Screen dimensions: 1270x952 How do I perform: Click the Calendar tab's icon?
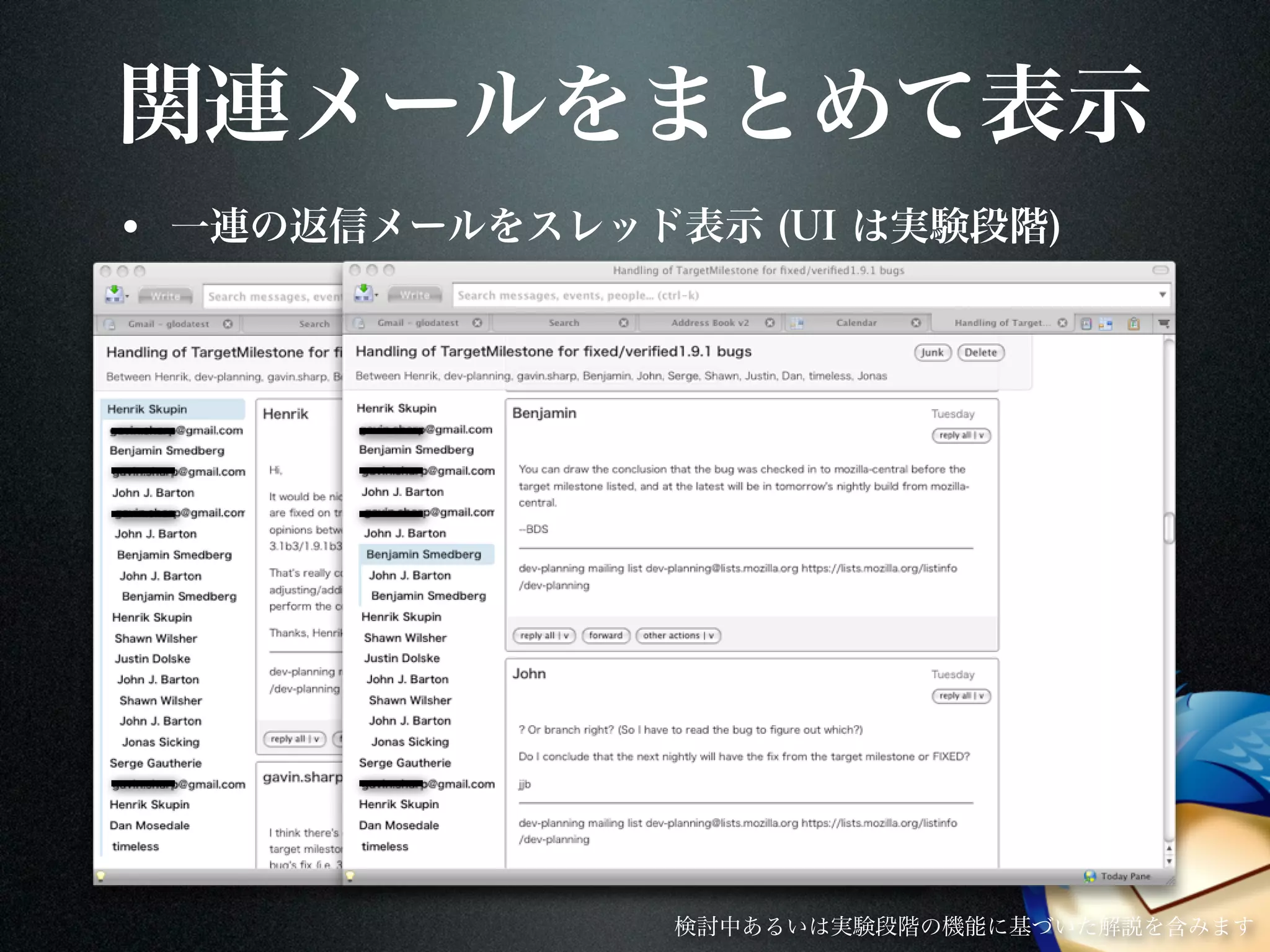click(797, 323)
